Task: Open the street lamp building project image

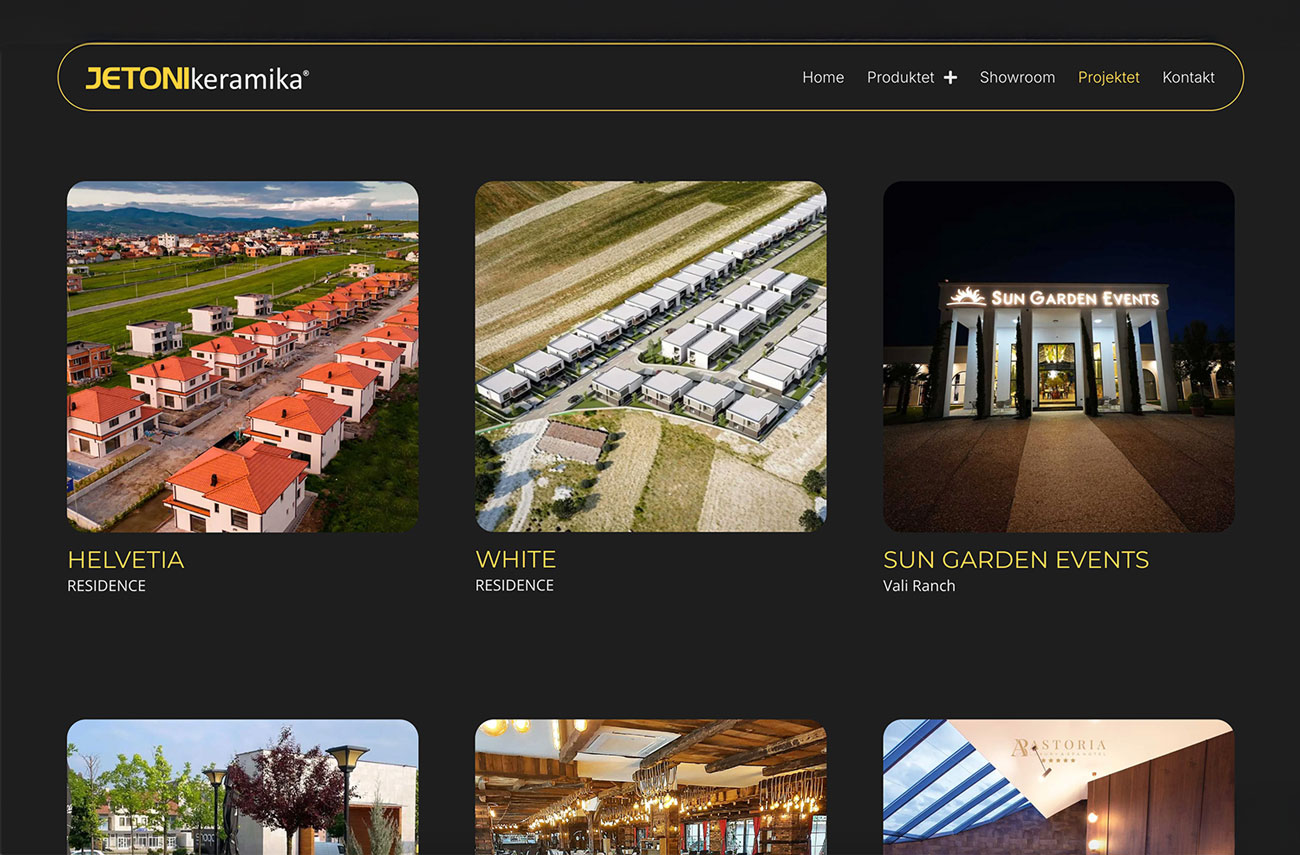Action: pyautogui.click(x=242, y=787)
